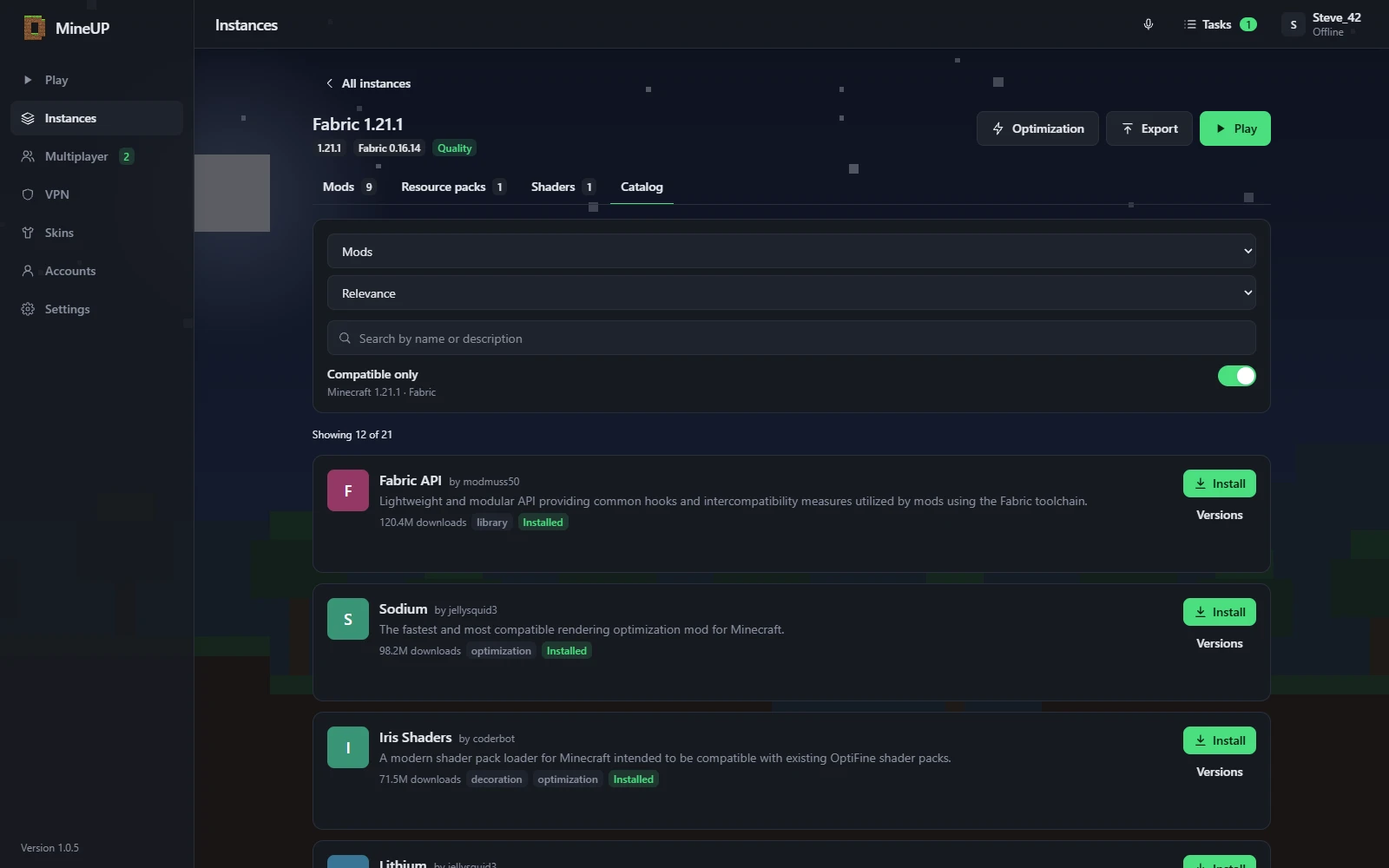Image resolution: width=1389 pixels, height=868 pixels.
Task: Go back to All instances
Action: 368,83
